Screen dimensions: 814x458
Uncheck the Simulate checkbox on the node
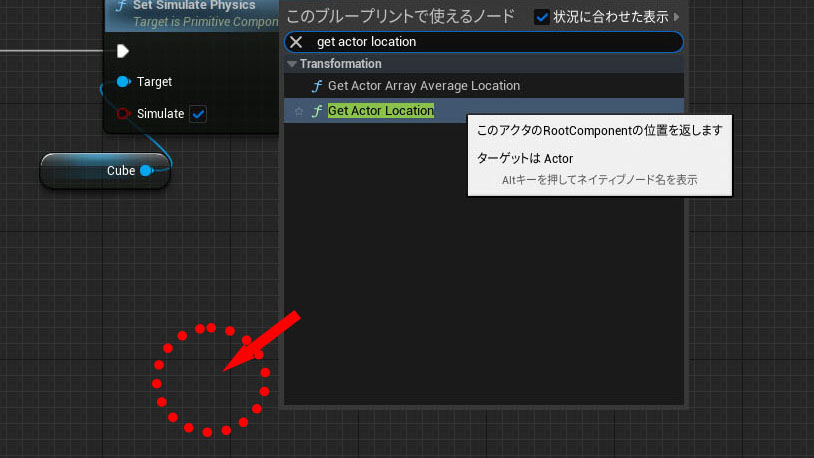[x=198, y=114]
